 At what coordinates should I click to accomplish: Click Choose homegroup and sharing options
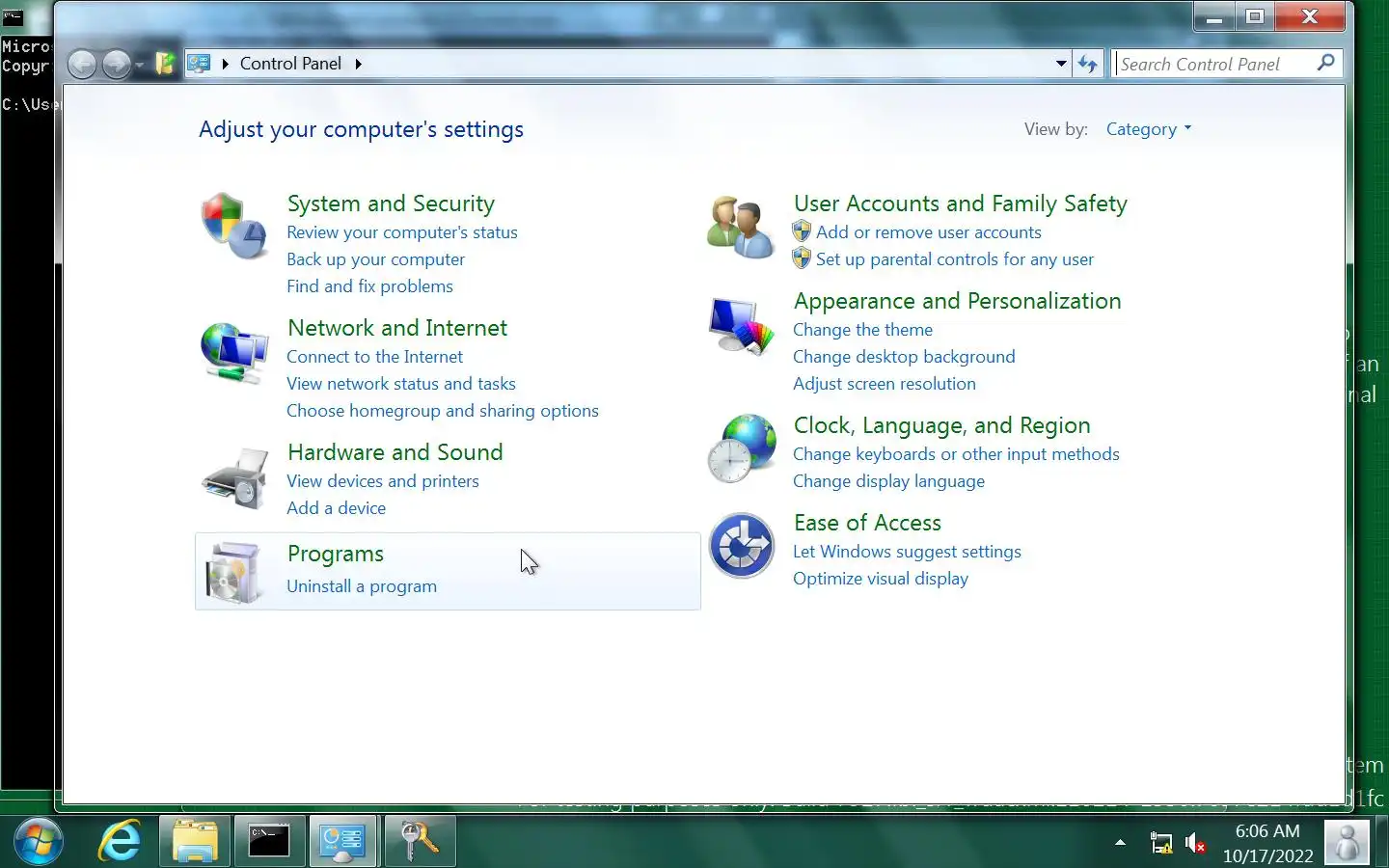point(443,411)
